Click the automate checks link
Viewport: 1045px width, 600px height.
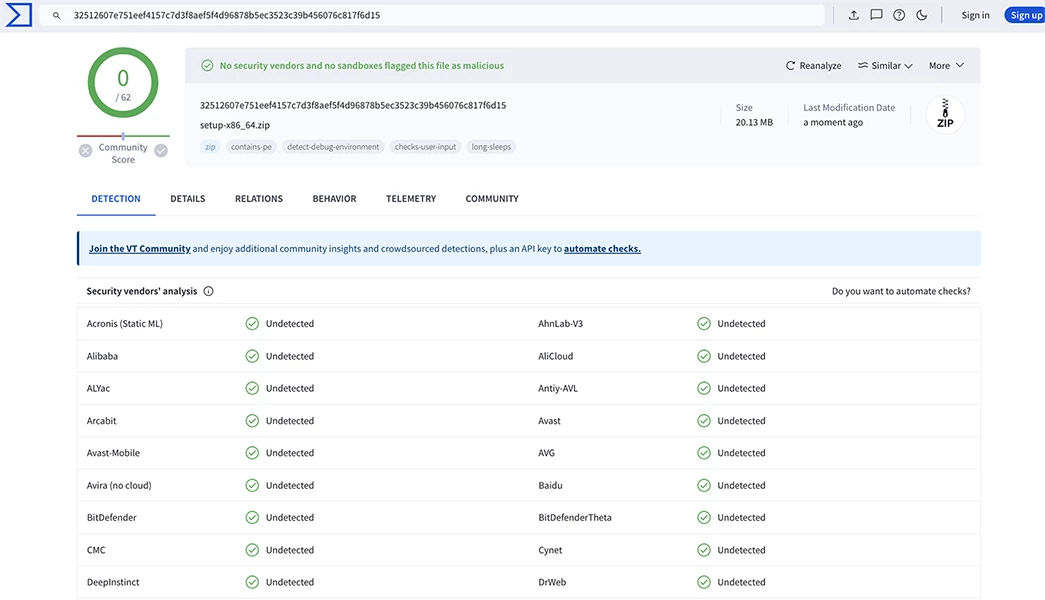602,249
